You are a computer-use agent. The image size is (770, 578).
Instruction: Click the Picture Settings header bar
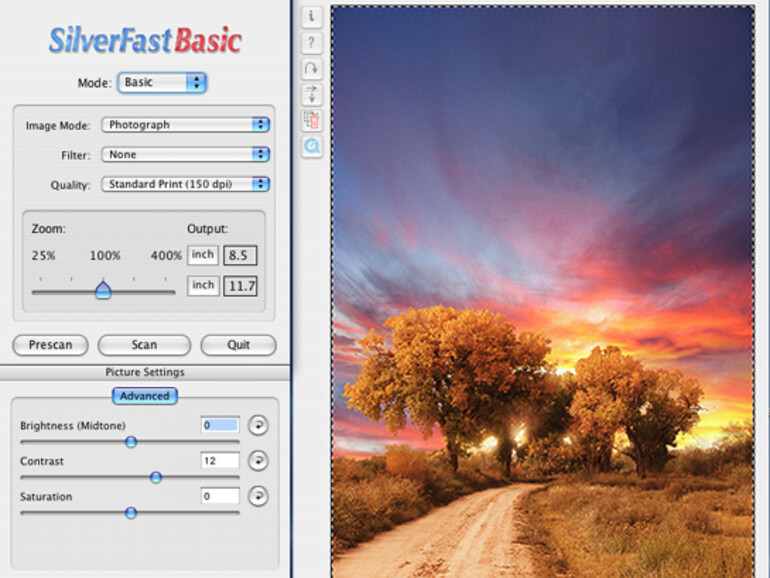[145, 372]
